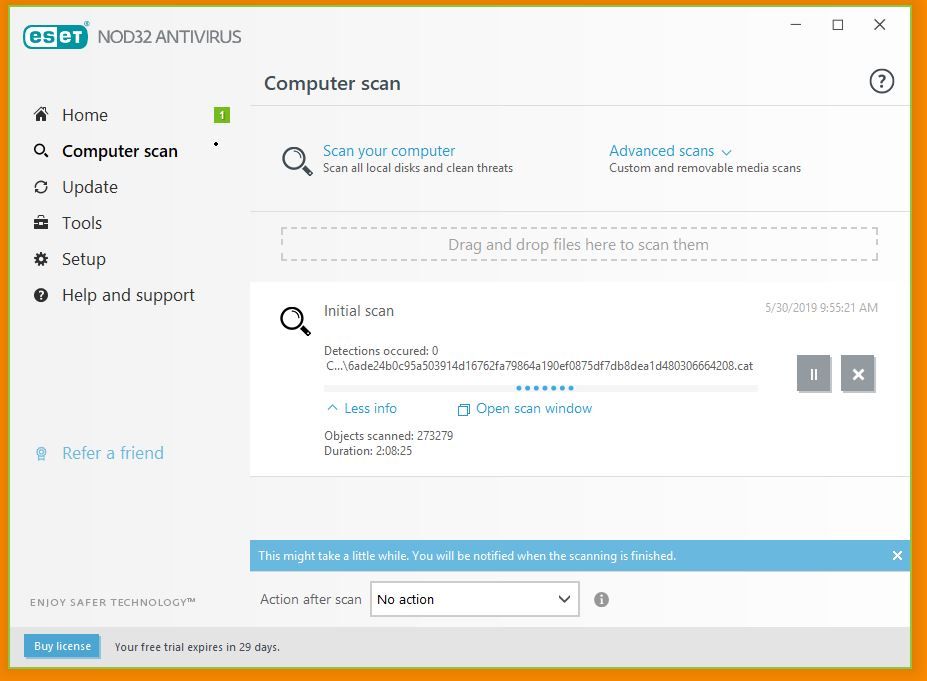Maximize the ESET window
The width and height of the screenshot is (927, 681).
click(838, 25)
